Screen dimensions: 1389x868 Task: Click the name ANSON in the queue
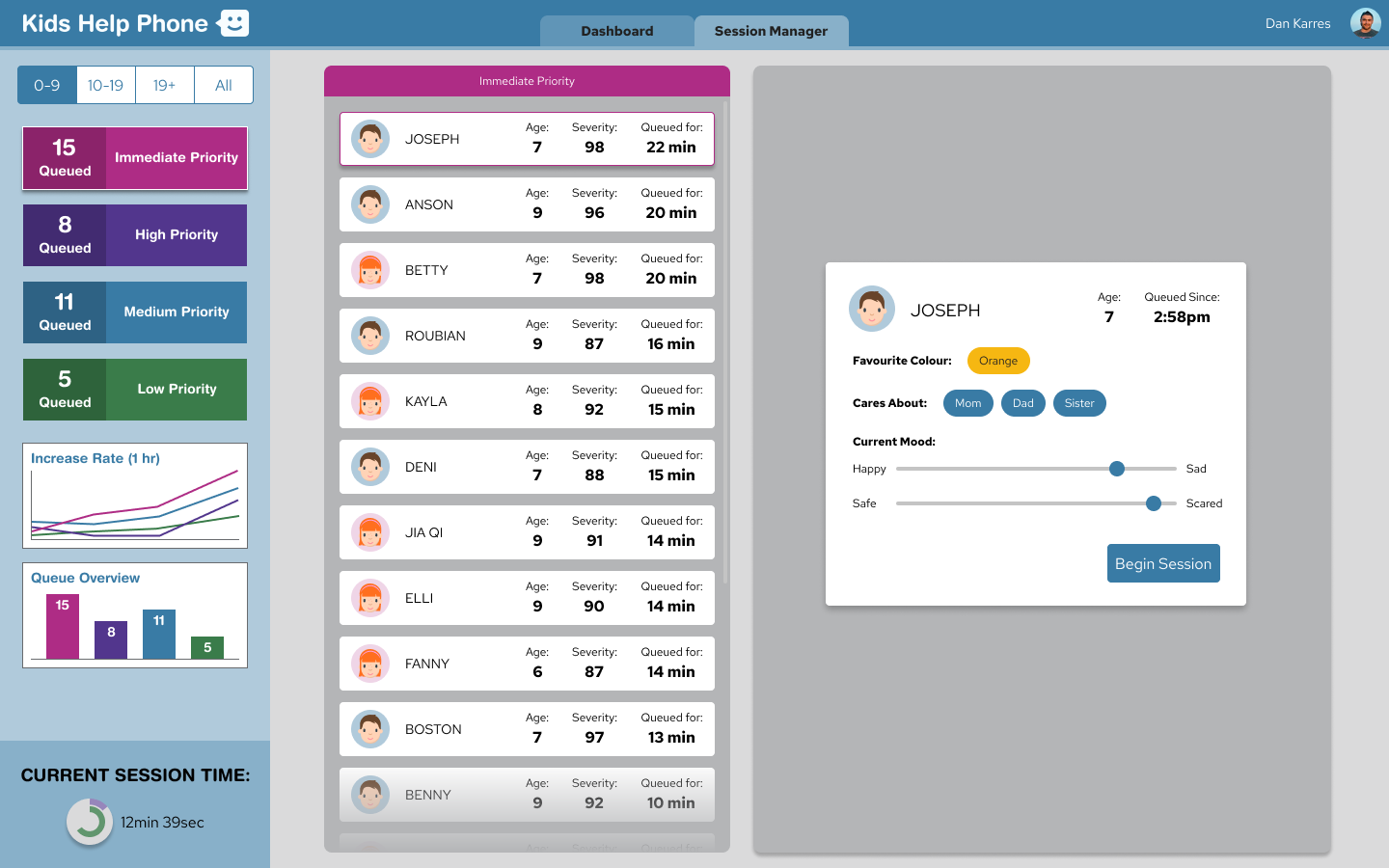[x=429, y=204]
